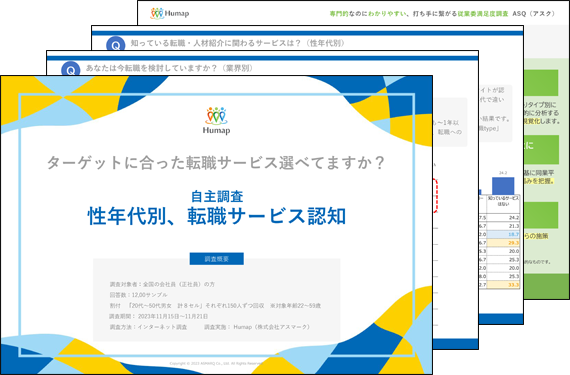Image resolution: width=570 pixels, height=375 pixels.
Task: Select the 調査概要 blue label
Action: 217,259
